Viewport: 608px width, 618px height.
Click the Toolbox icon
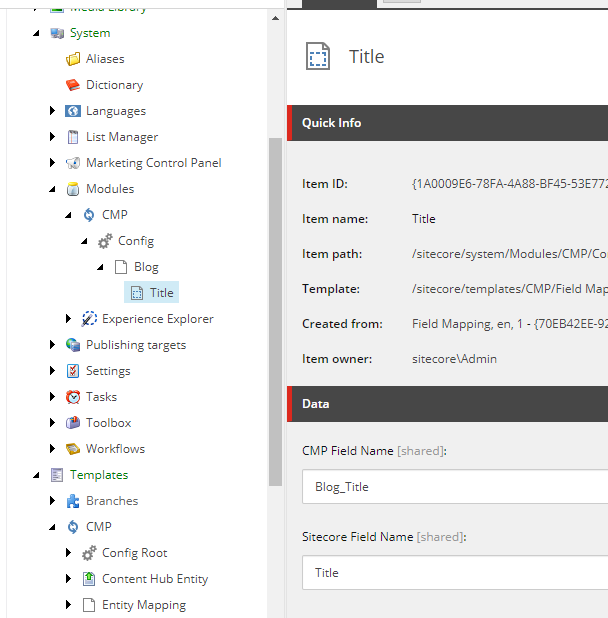[x=73, y=423]
